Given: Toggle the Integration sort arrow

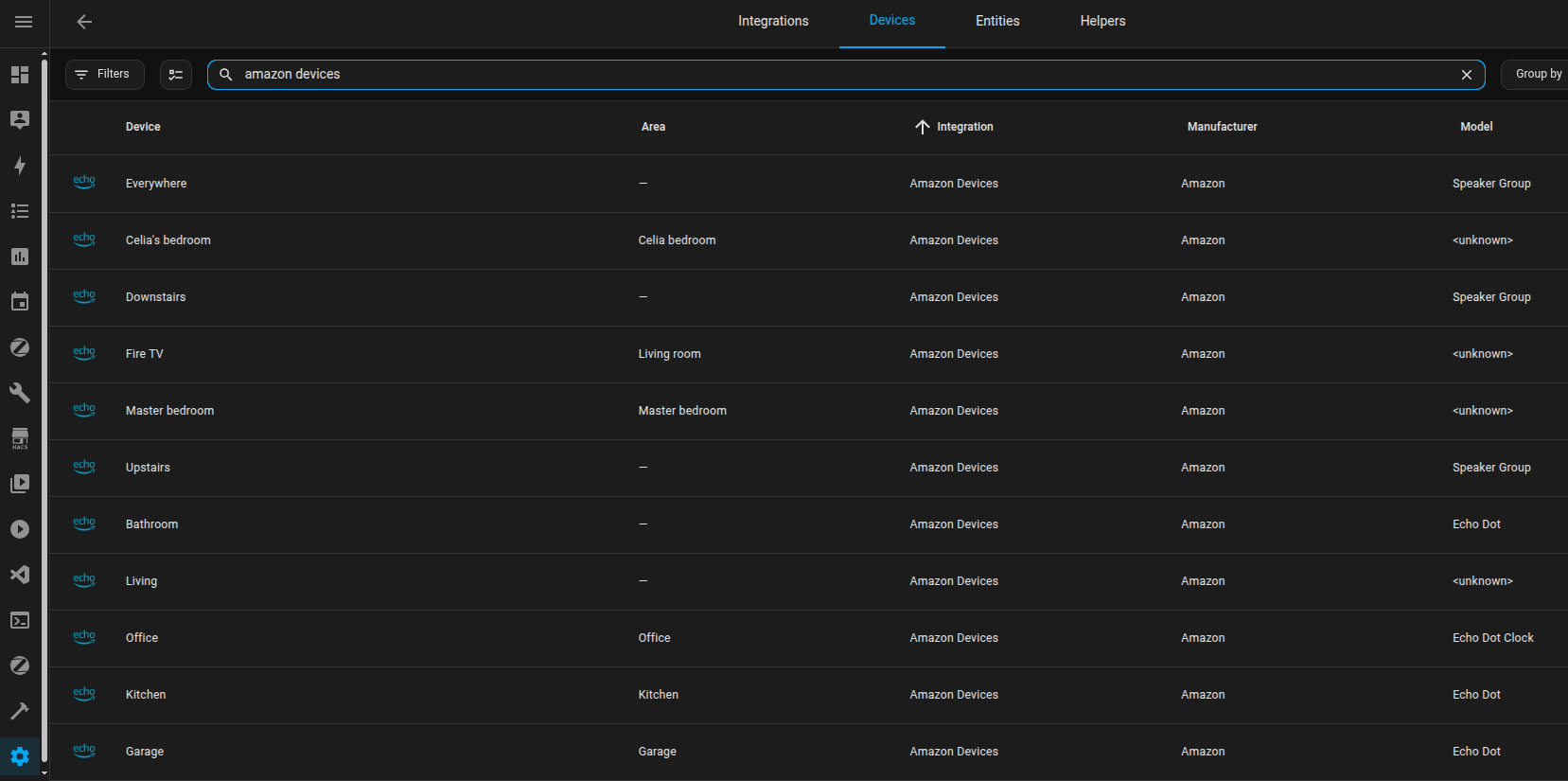Looking at the screenshot, I should click(x=923, y=127).
